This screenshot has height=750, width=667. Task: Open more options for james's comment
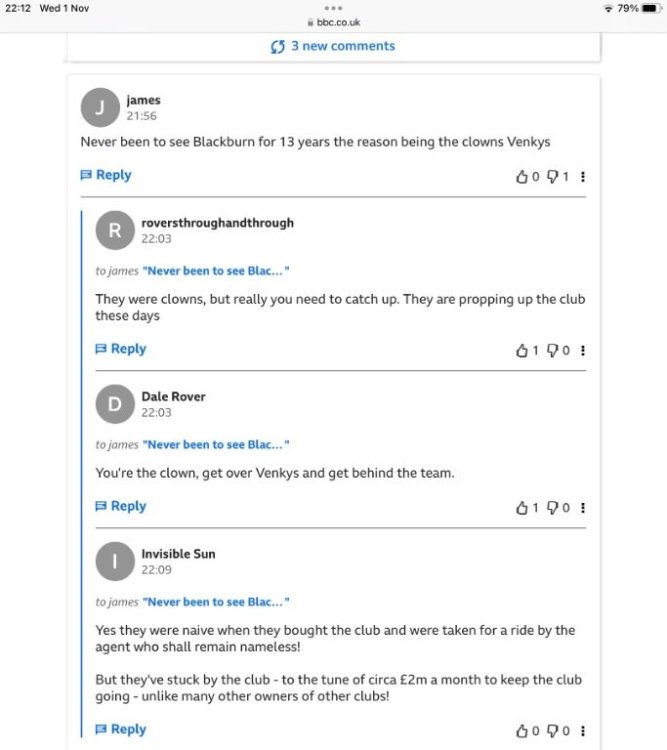coord(583,177)
